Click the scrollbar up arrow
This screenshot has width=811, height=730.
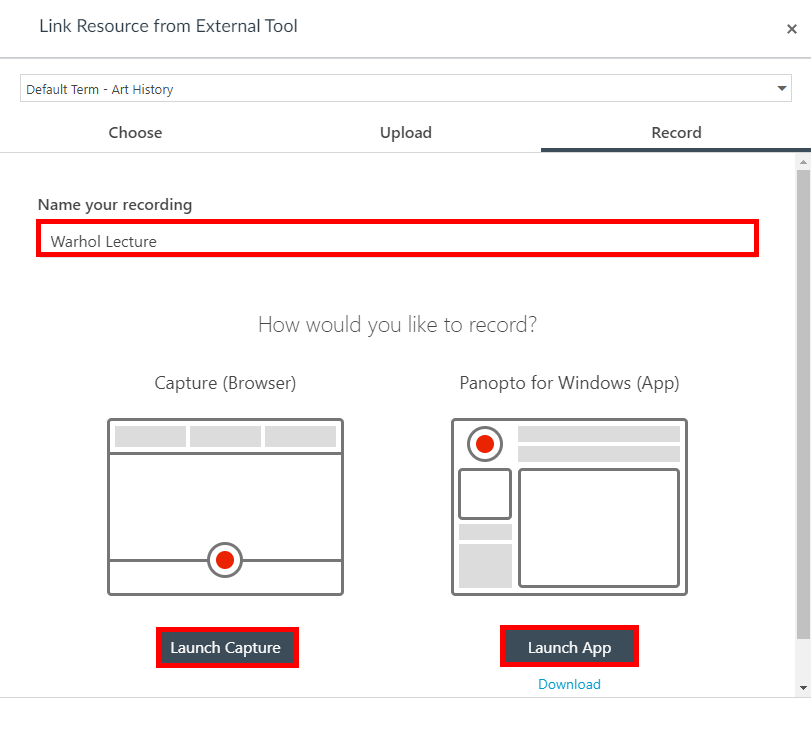(803, 162)
